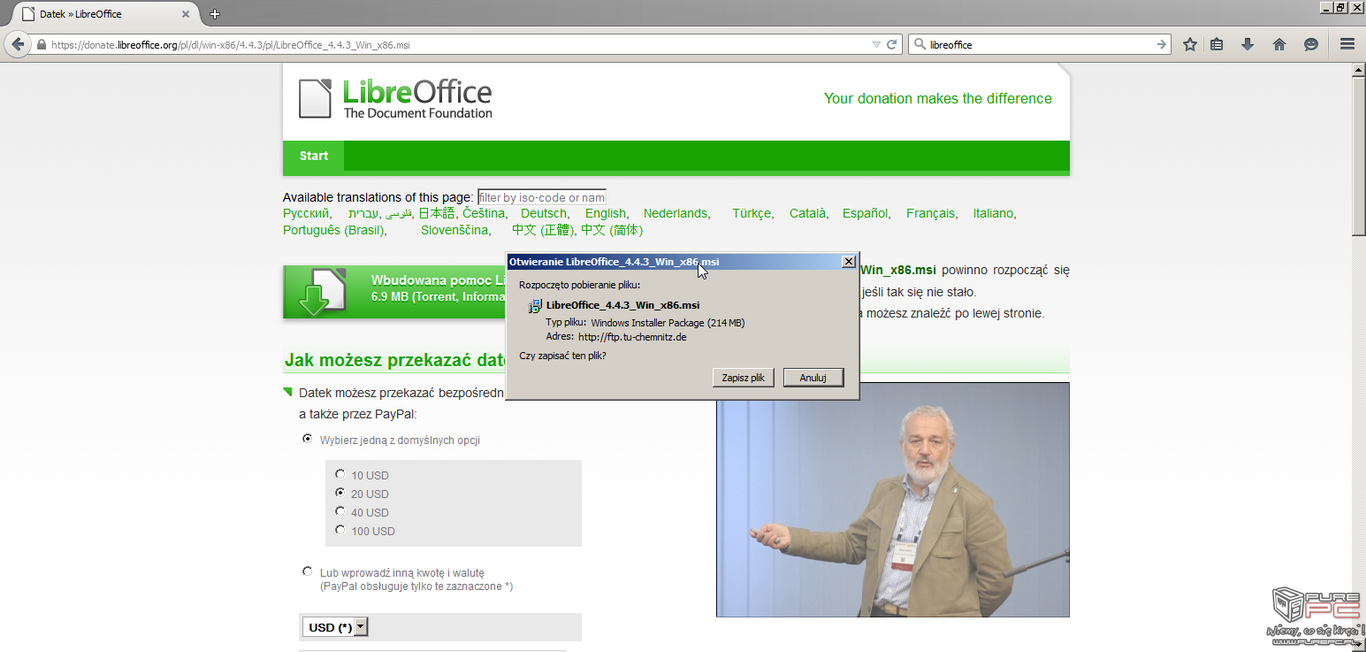Image resolution: width=1366 pixels, height=652 pixels.
Task: Open the Català translation link
Action: click(808, 213)
